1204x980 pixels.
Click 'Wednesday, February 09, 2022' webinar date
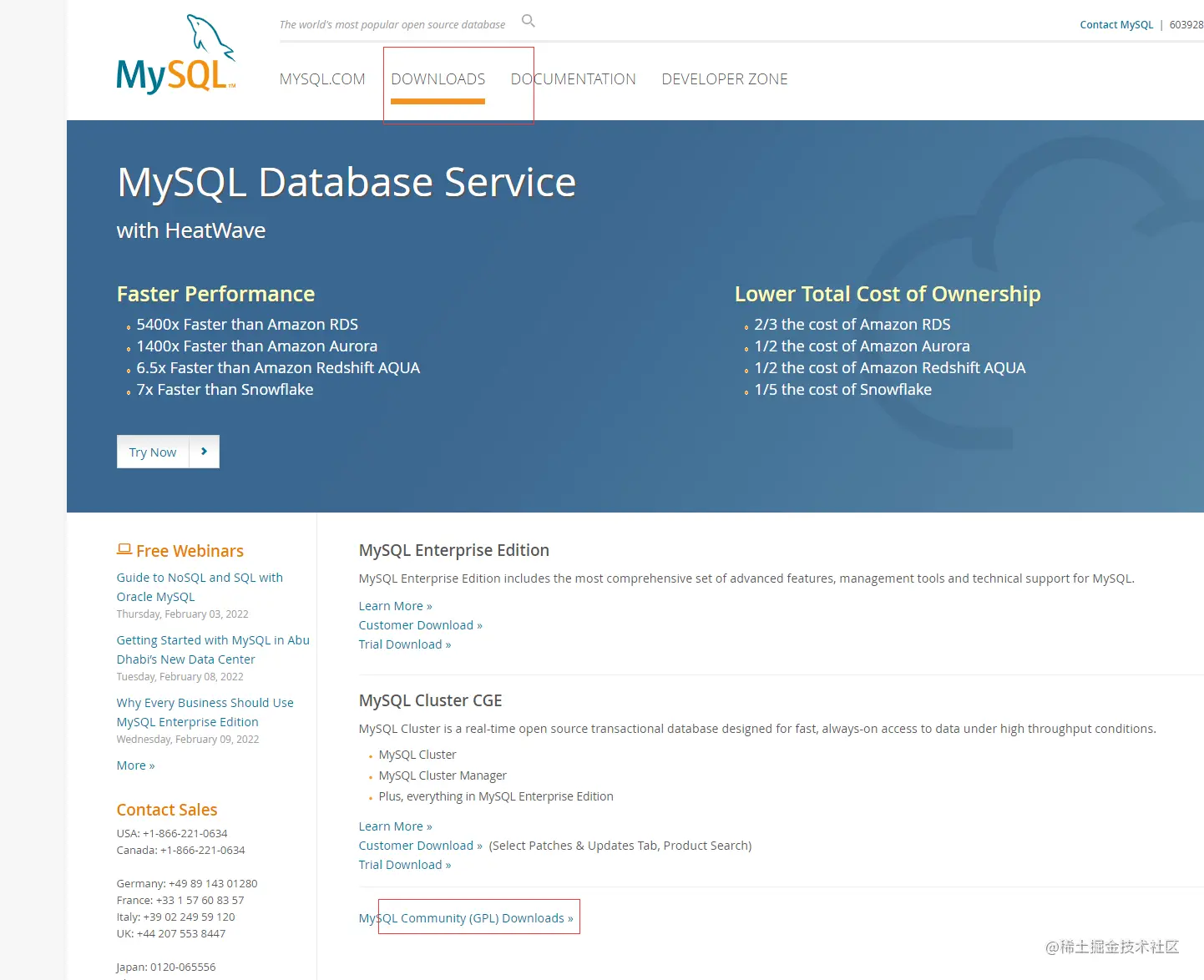click(x=188, y=740)
